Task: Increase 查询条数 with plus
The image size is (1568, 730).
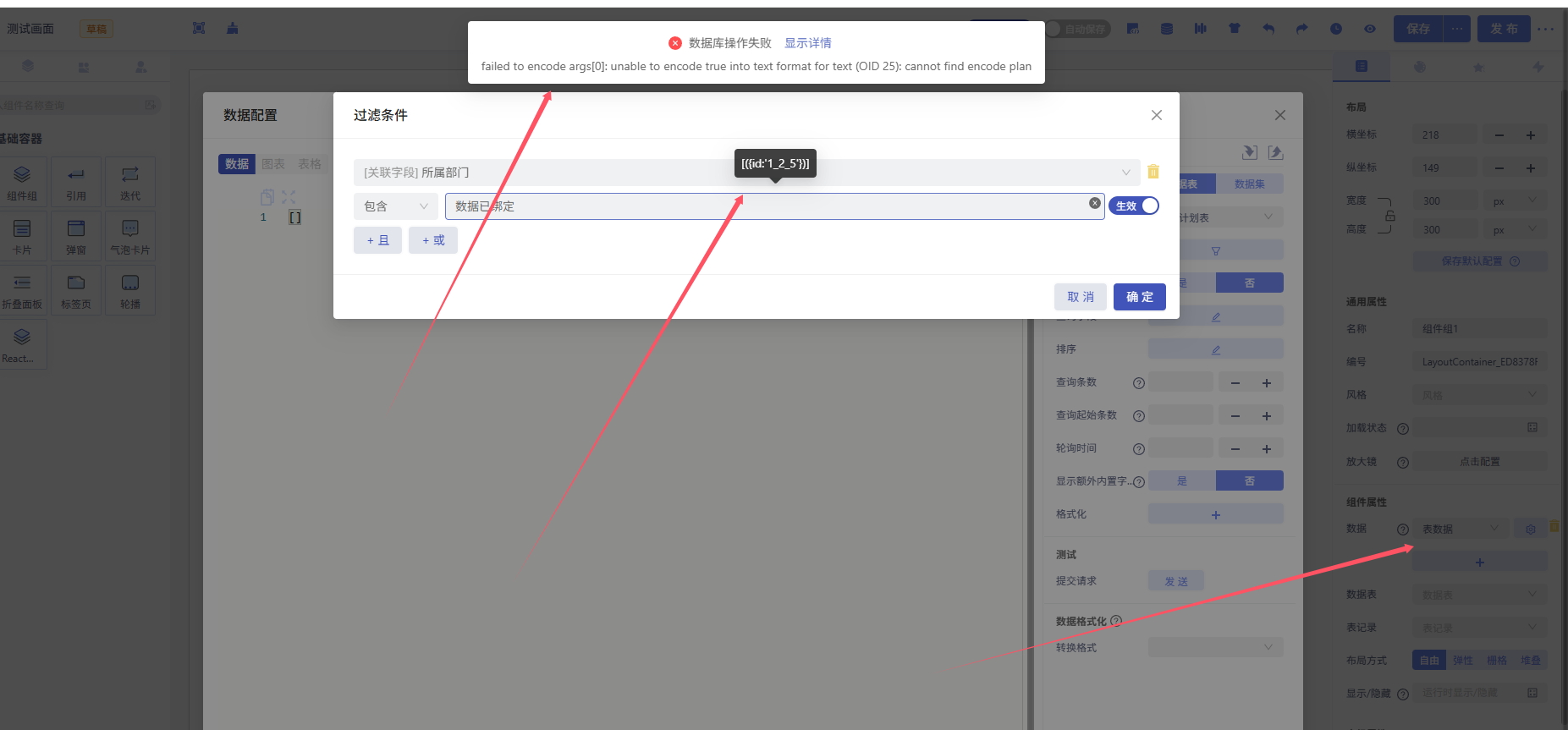Action: [1267, 382]
